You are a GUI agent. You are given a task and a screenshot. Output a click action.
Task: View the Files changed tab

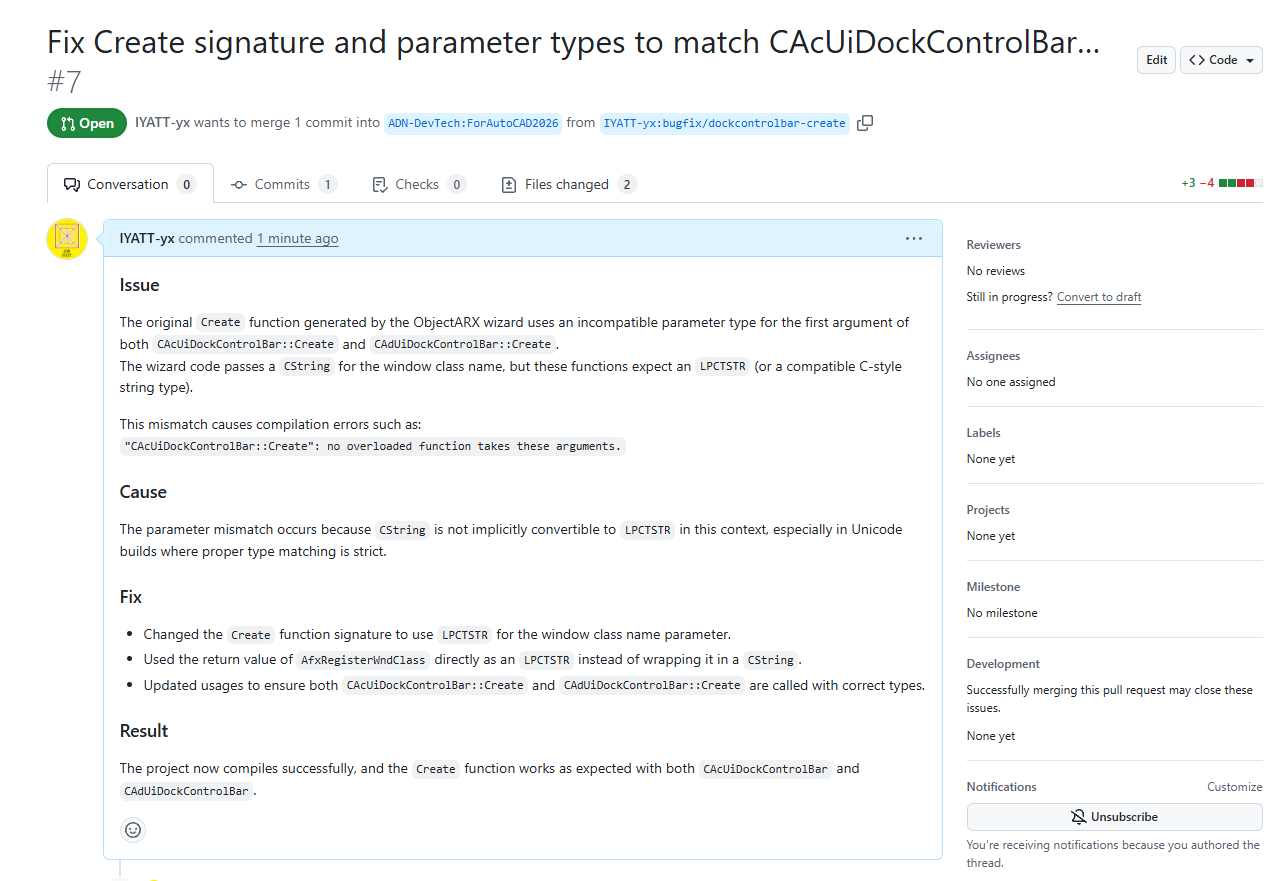[568, 184]
